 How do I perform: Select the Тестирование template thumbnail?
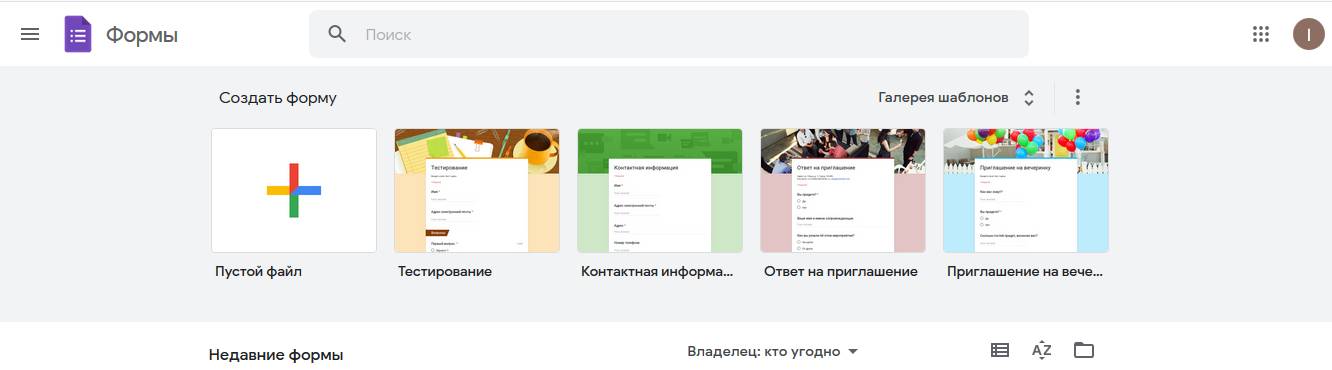click(x=477, y=190)
